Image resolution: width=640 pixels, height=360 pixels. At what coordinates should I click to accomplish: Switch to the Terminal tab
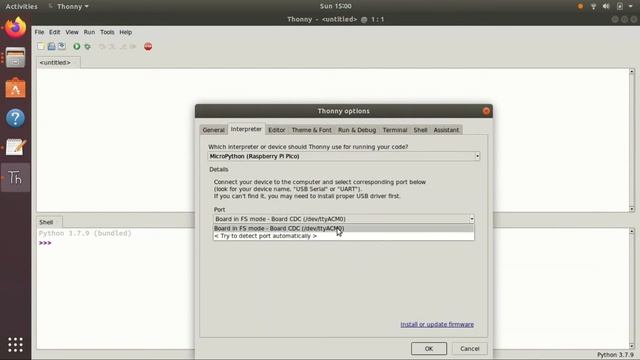395,130
